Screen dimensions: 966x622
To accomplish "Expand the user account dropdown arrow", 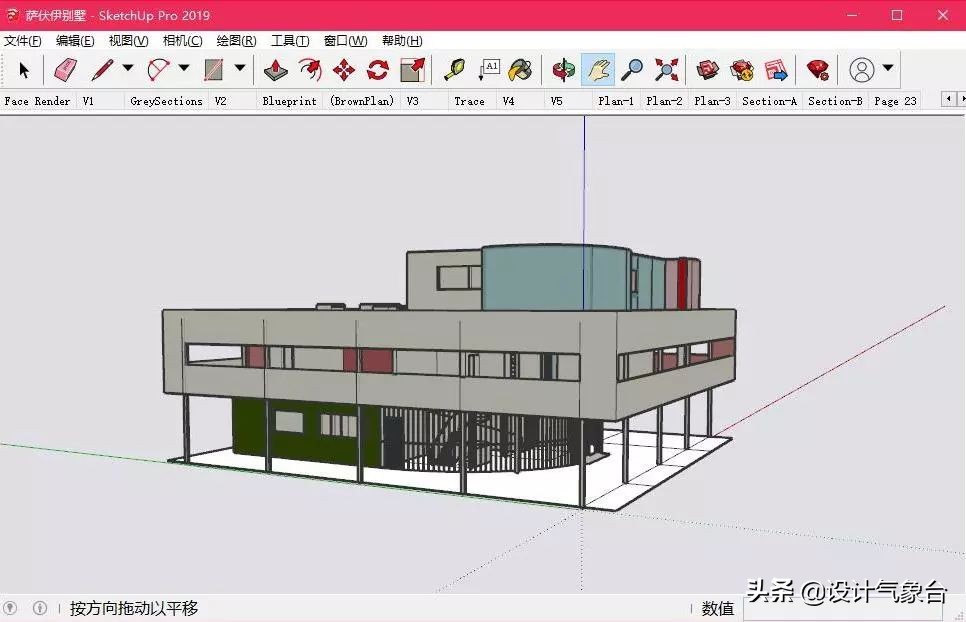I will click(x=888, y=68).
